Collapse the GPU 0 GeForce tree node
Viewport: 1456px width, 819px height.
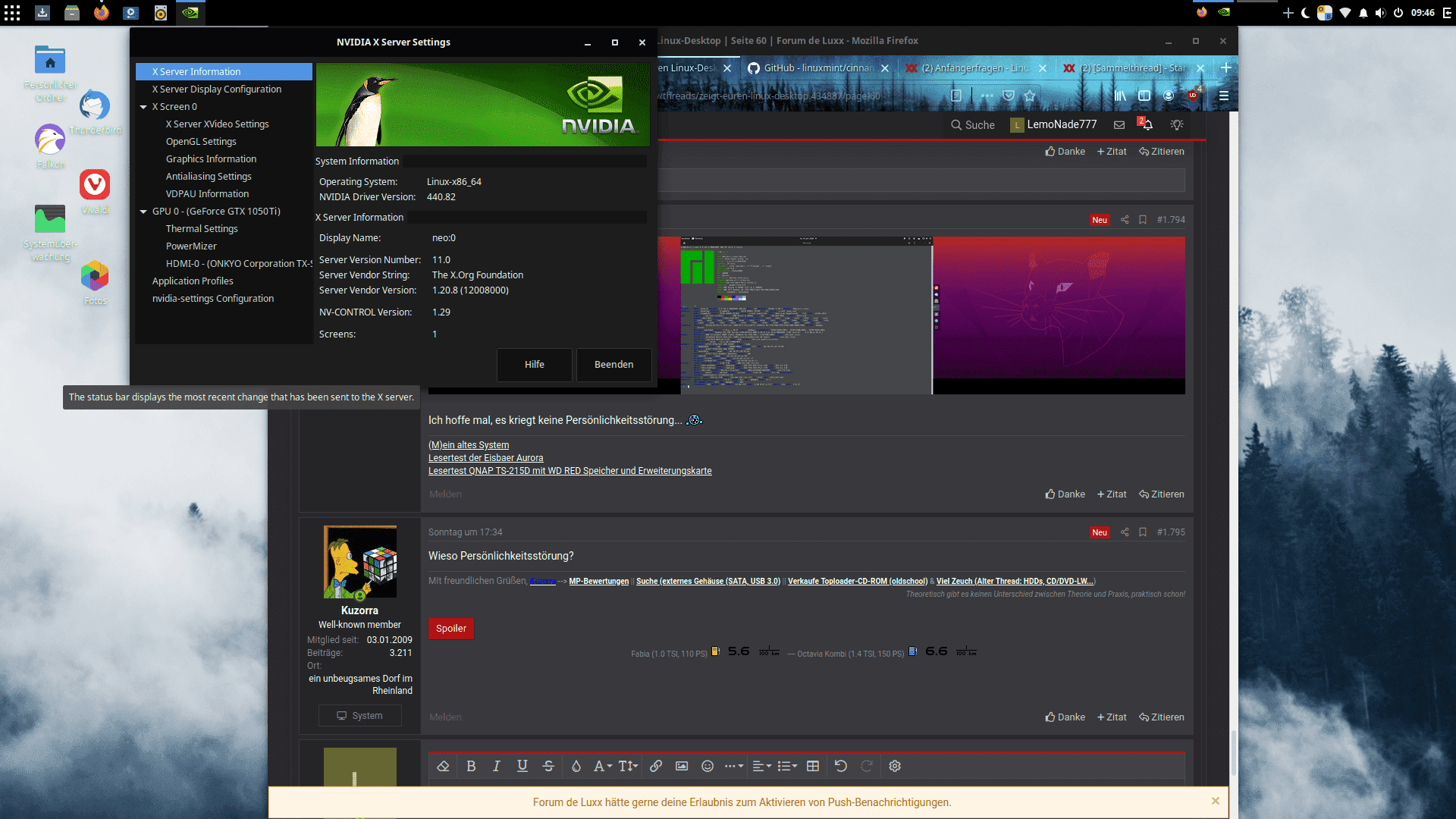143,212
